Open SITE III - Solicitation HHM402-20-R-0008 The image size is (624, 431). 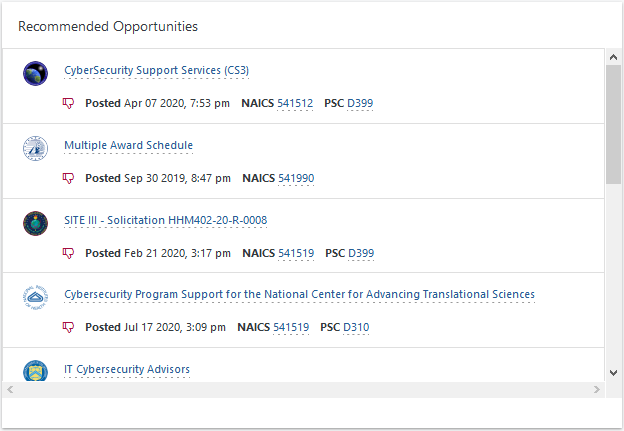click(165, 220)
